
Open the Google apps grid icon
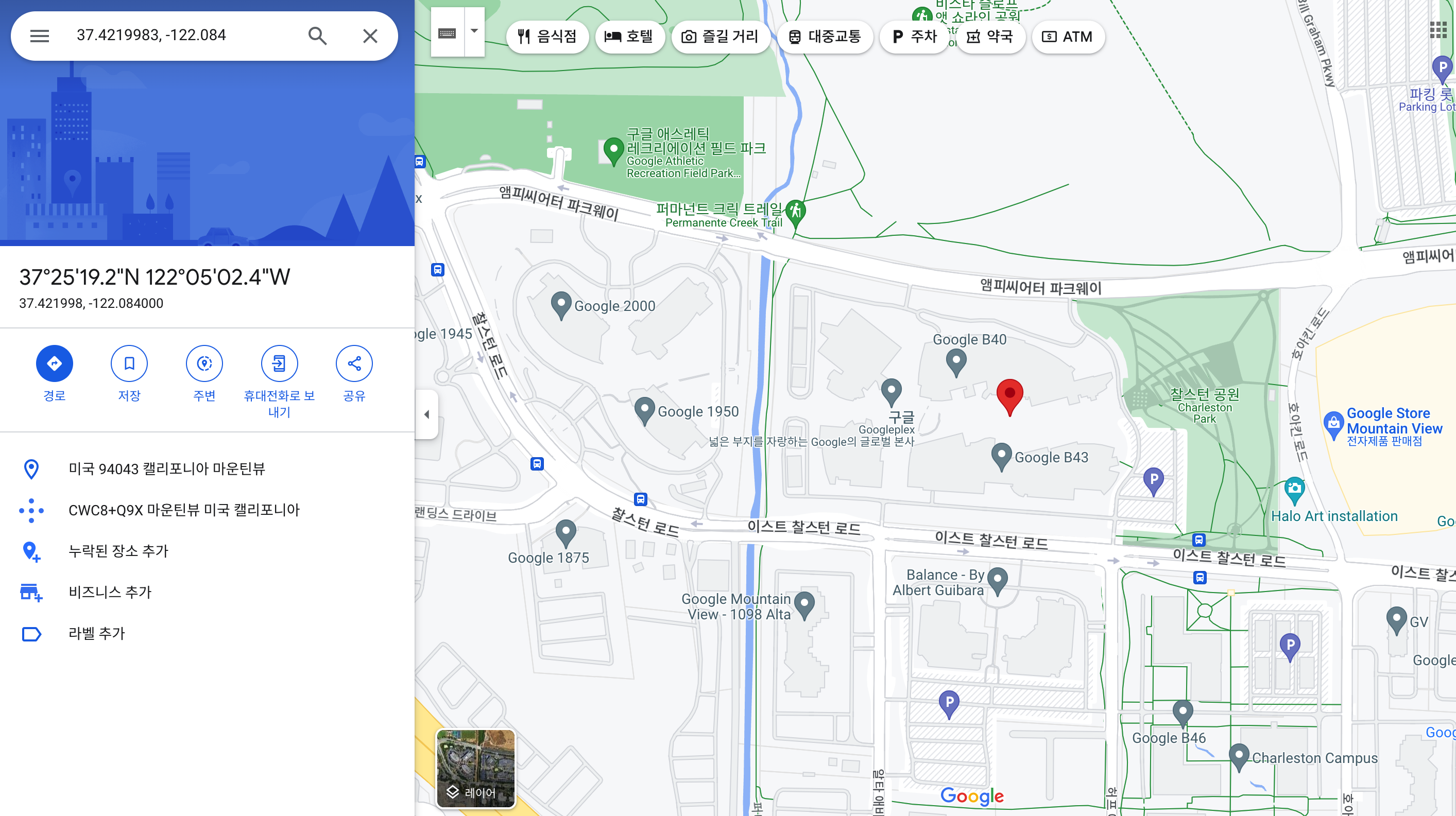click(x=1437, y=29)
